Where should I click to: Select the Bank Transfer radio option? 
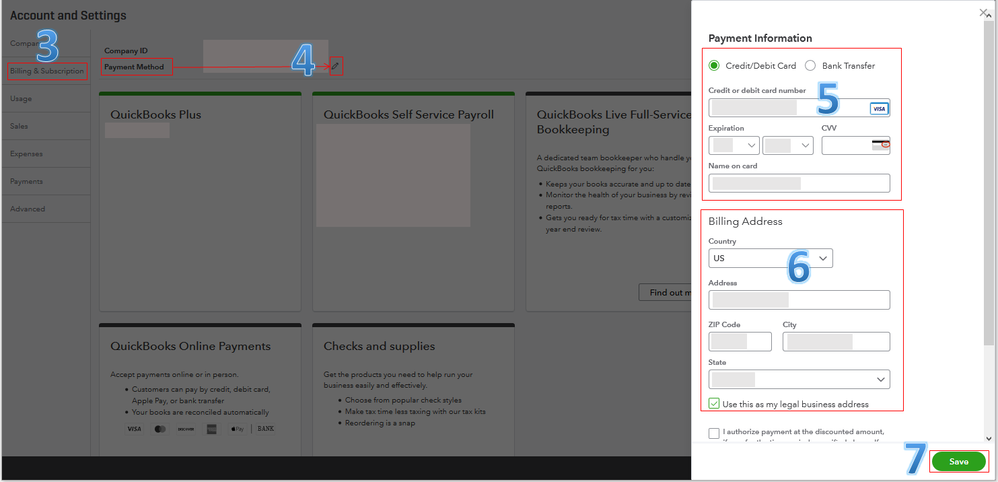[810, 66]
